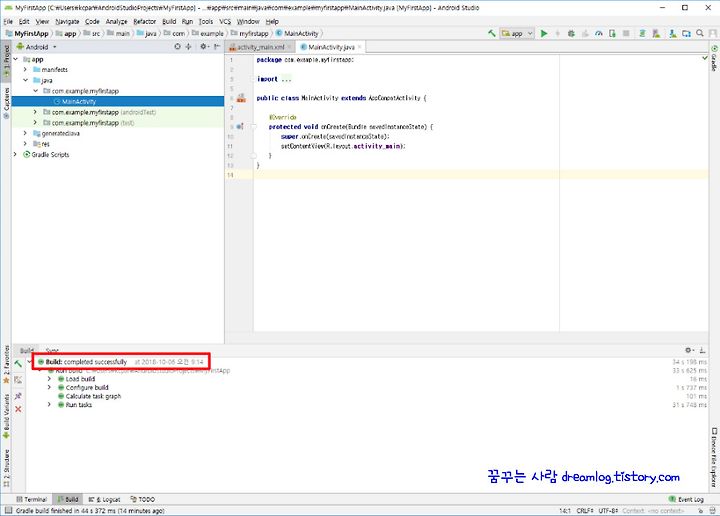Run the app with green play button

click(x=544, y=33)
